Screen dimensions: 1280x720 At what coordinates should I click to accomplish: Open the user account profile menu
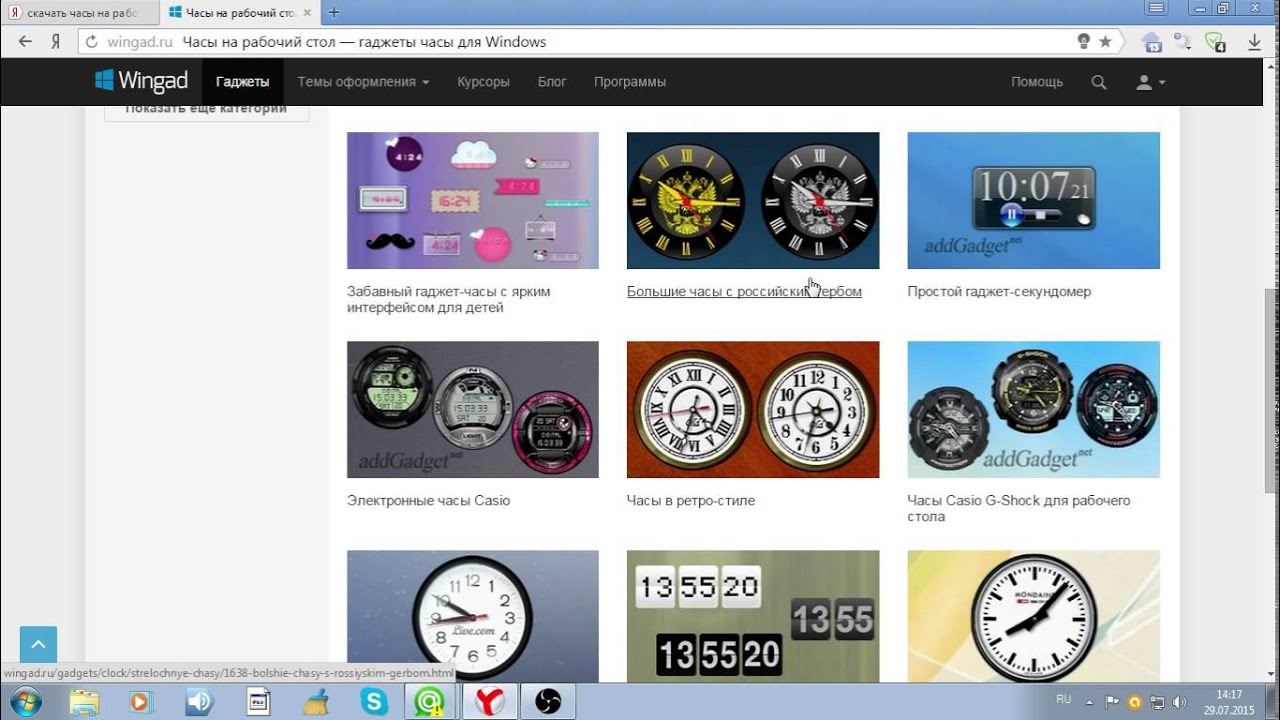click(x=1151, y=82)
